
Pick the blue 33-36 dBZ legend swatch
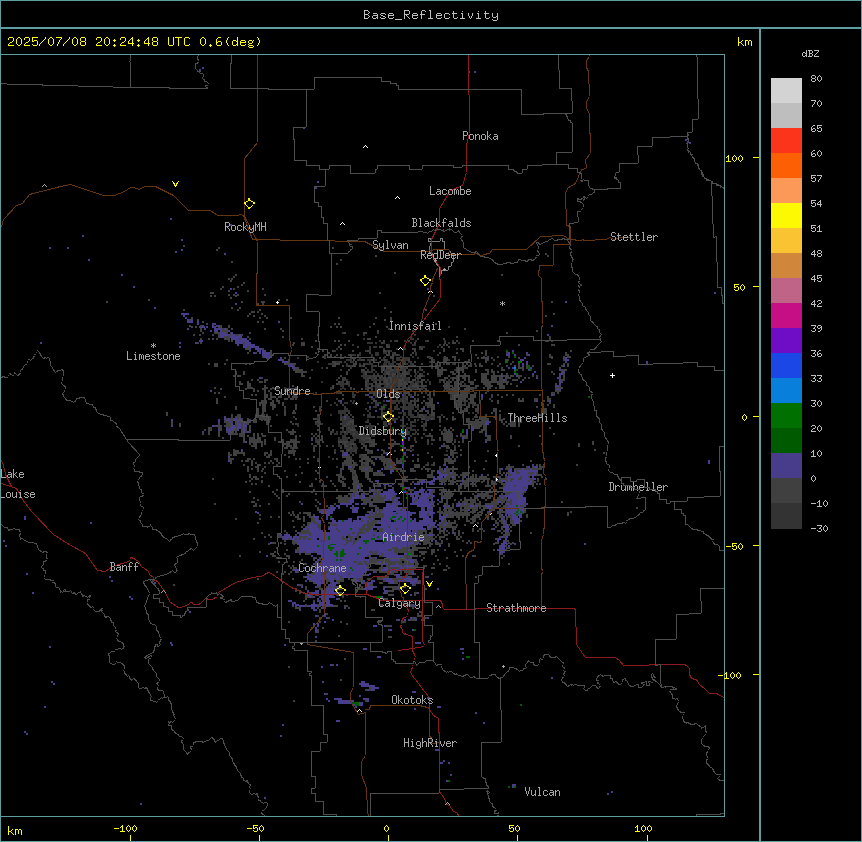pyautogui.click(x=786, y=365)
